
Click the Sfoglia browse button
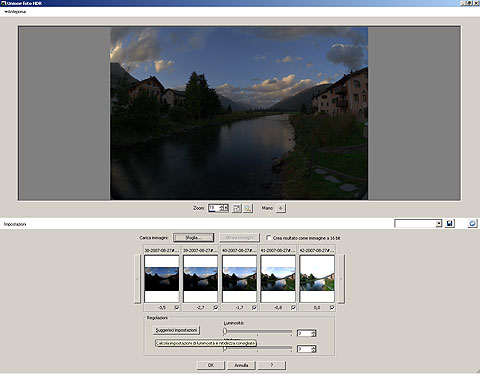pyautogui.click(x=193, y=238)
